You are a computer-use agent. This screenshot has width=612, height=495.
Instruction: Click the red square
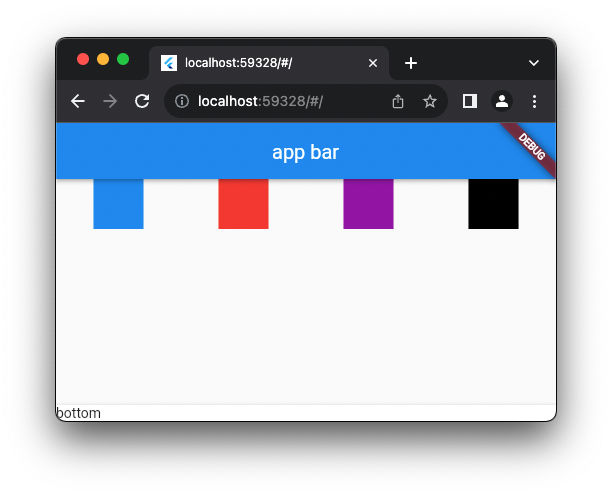tap(244, 204)
